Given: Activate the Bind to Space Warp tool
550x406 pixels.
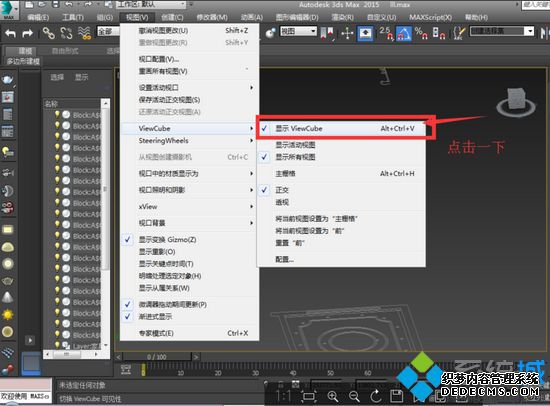Looking at the screenshot, I should point(84,33).
